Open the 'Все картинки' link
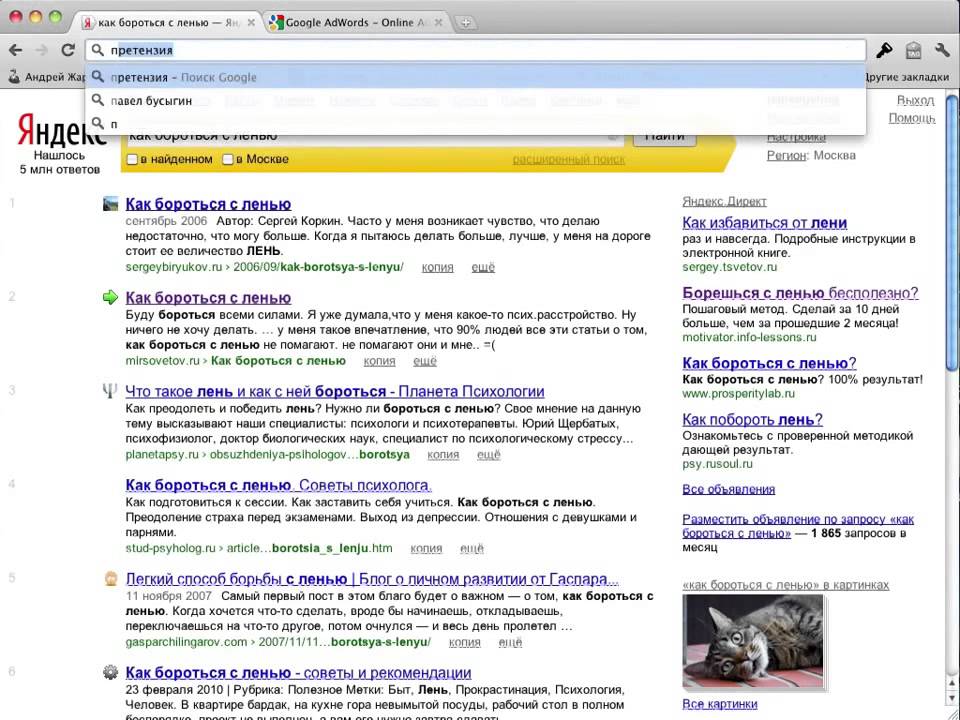 pyautogui.click(x=719, y=704)
